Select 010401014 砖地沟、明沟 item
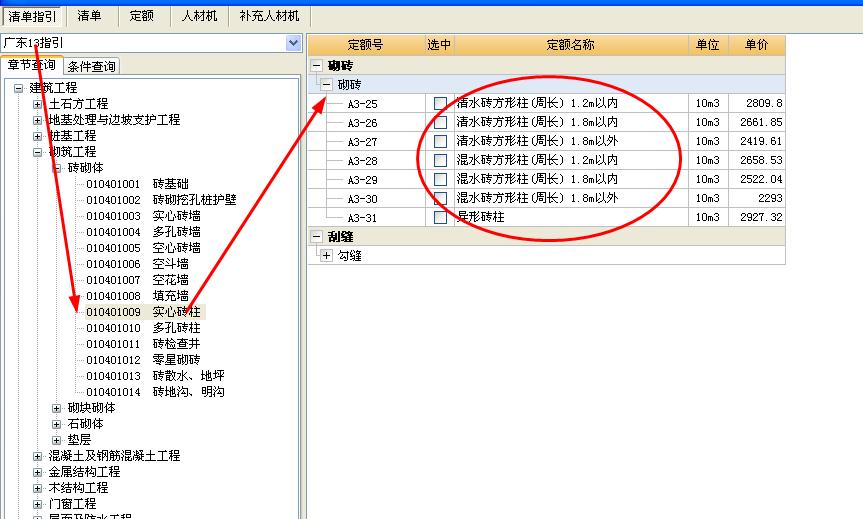 click(x=155, y=392)
